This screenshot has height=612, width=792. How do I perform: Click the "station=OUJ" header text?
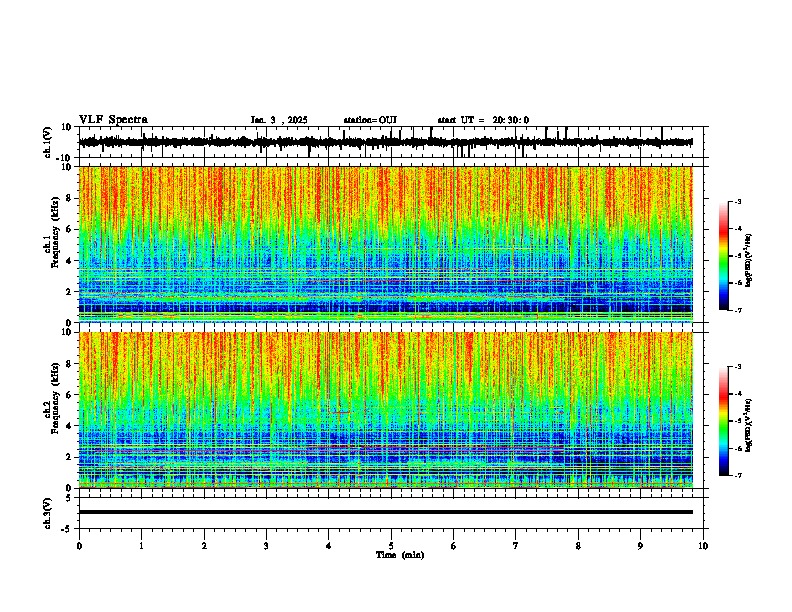(370, 120)
